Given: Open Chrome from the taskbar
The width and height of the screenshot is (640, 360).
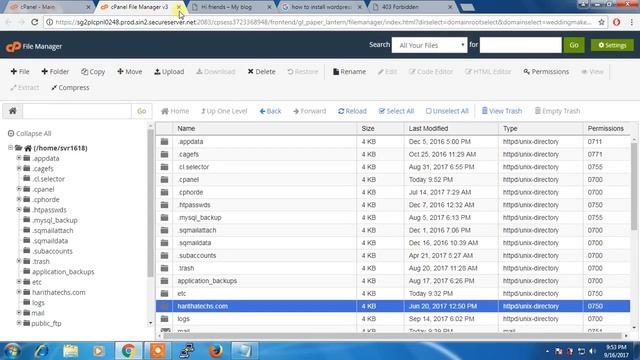Looking at the screenshot, I should coord(128,351).
